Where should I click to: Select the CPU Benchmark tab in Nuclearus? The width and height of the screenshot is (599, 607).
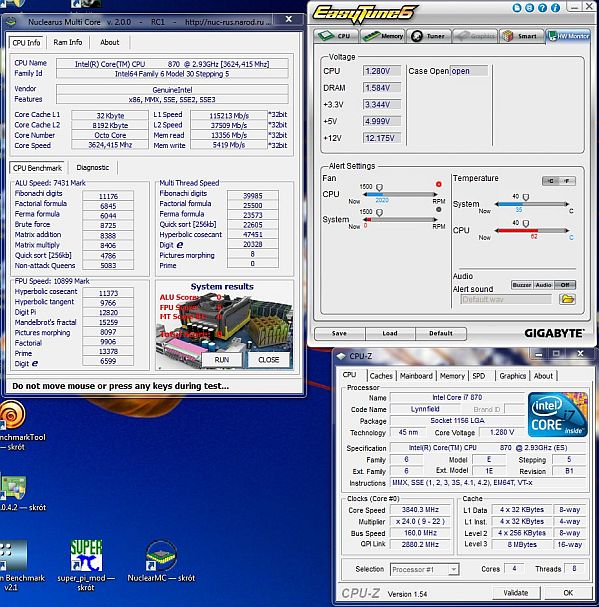pos(38,168)
